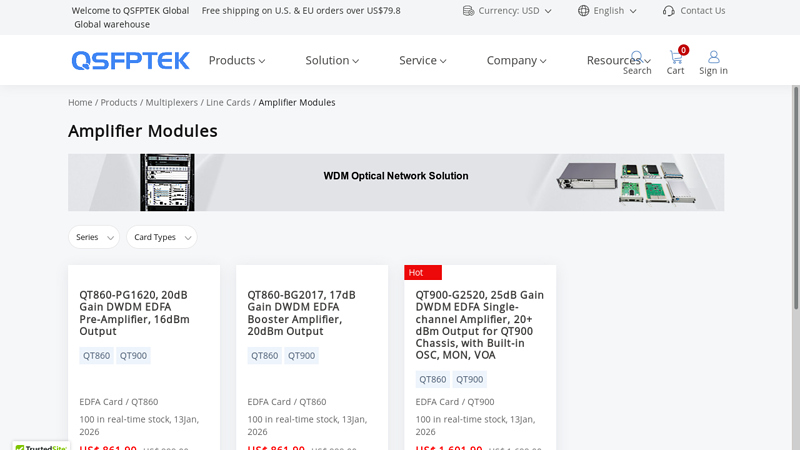
Task: Expand the Card Types filter
Action: pyautogui.click(x=162, y=237)
